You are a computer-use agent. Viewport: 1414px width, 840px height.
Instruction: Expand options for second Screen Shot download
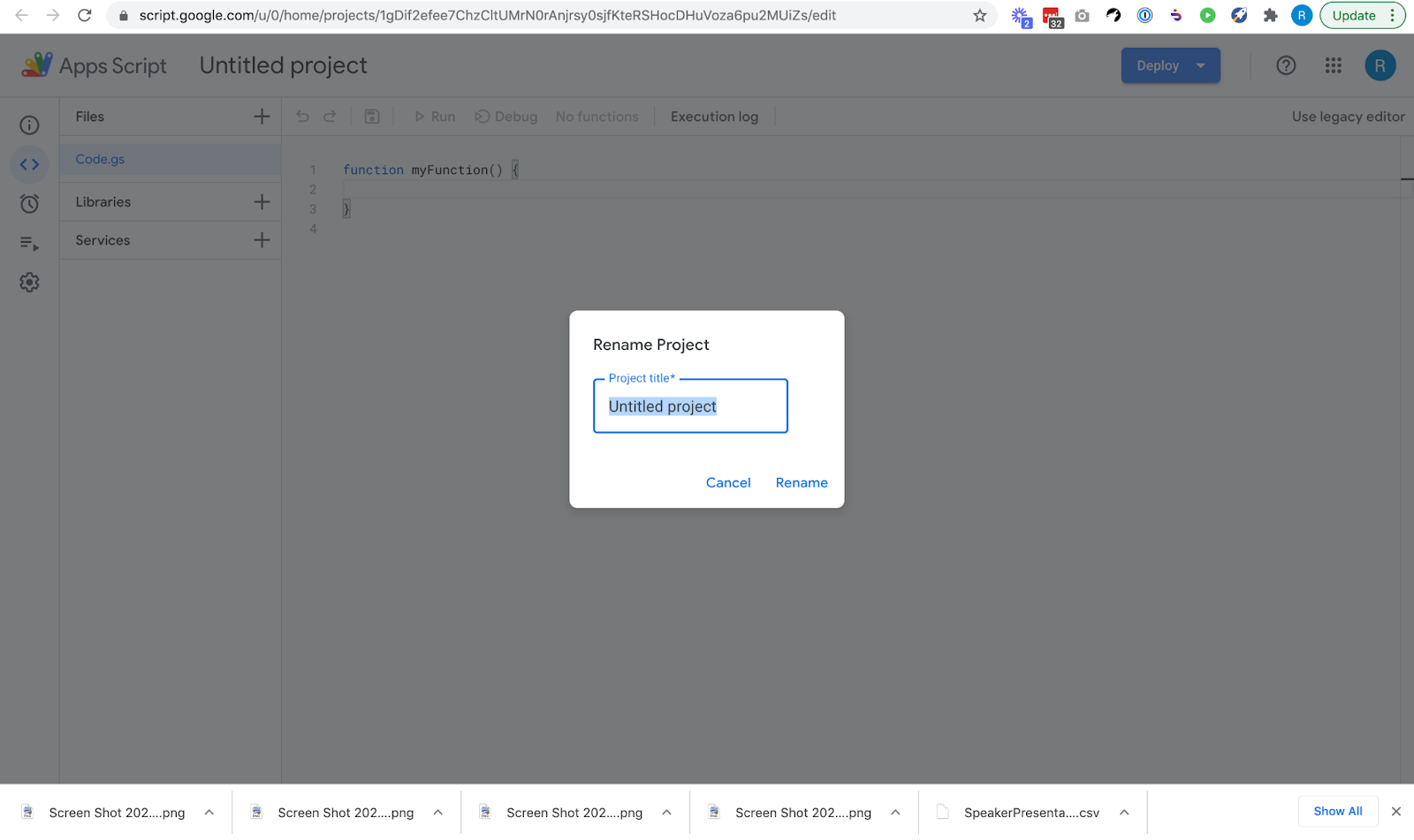tap(438, 813)
